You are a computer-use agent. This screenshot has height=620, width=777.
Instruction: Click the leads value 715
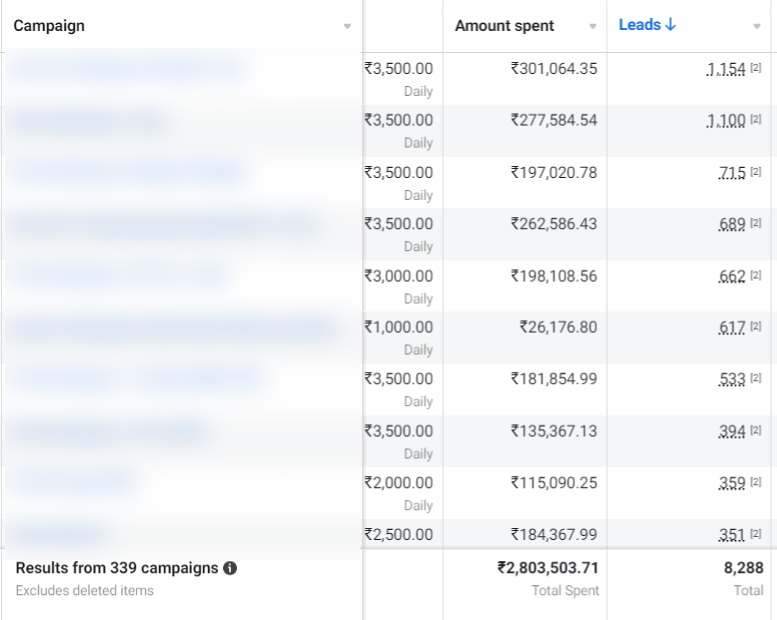click(x=732, y=172)
